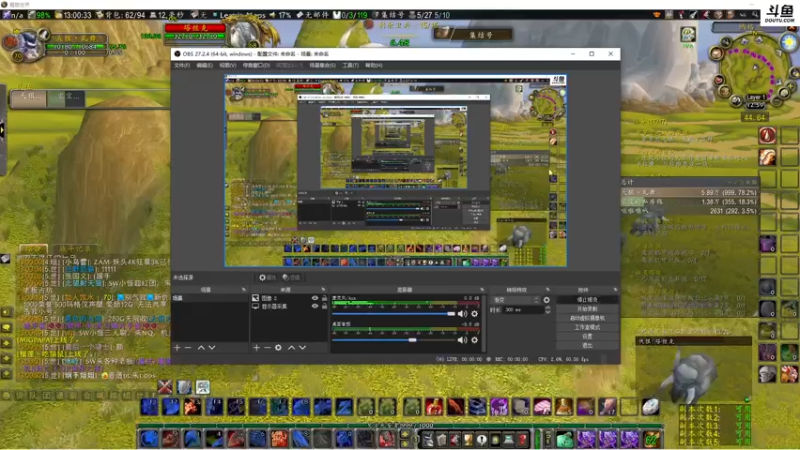The image size is (800, 450).
Task: Toggle lock on display capture source
Action: click(x=324, y=306)
